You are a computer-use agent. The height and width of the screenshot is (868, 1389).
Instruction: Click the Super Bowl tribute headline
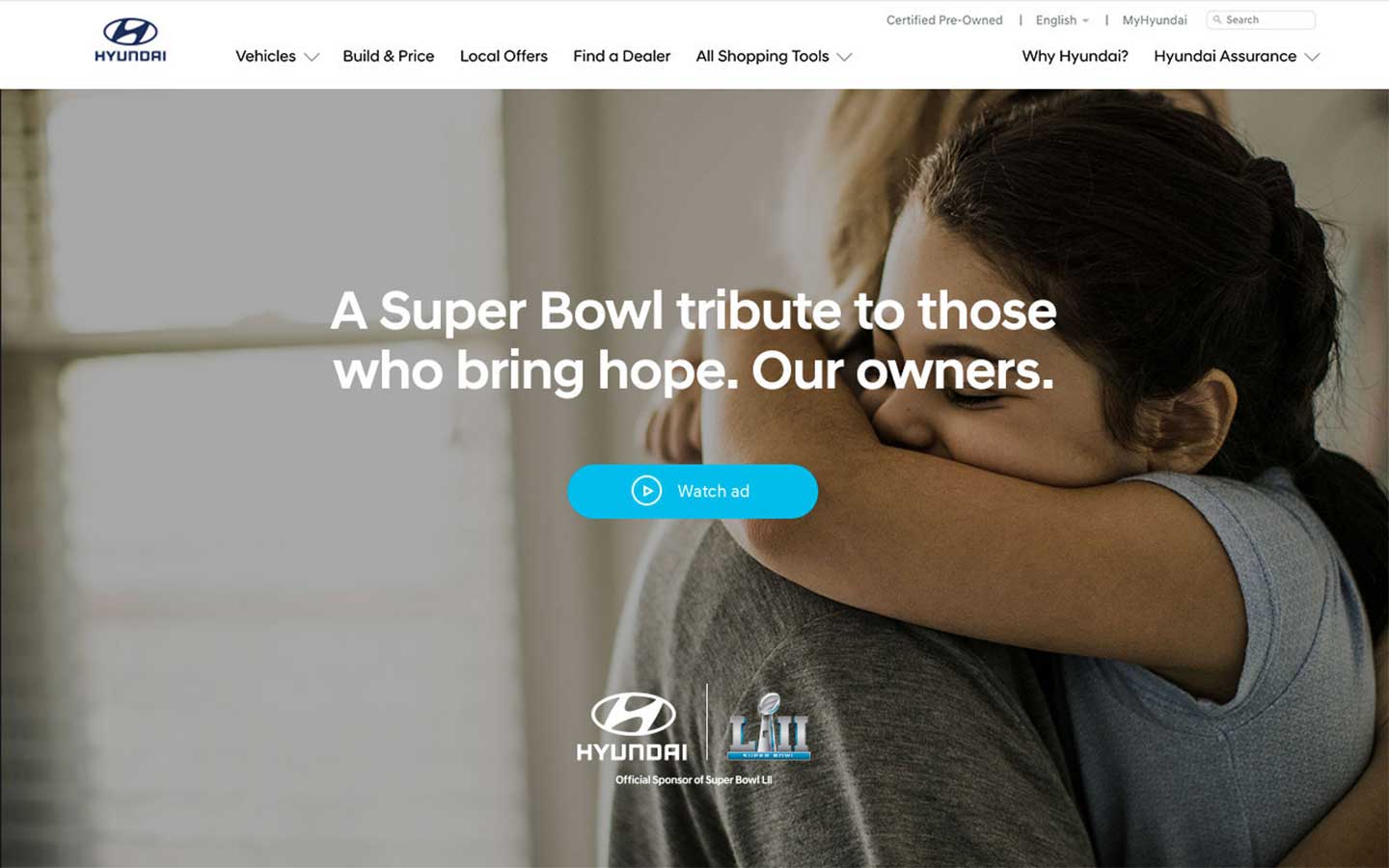[694, 340]
